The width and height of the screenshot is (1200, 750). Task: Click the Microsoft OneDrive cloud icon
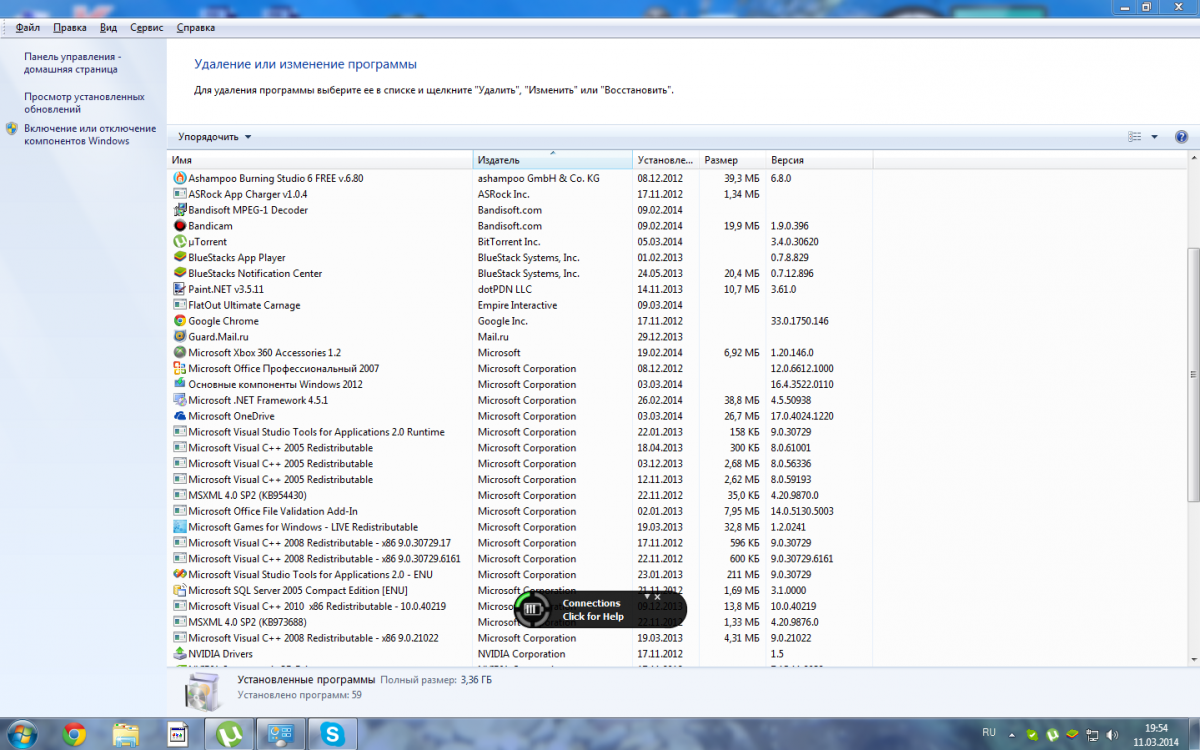(180, 416)
